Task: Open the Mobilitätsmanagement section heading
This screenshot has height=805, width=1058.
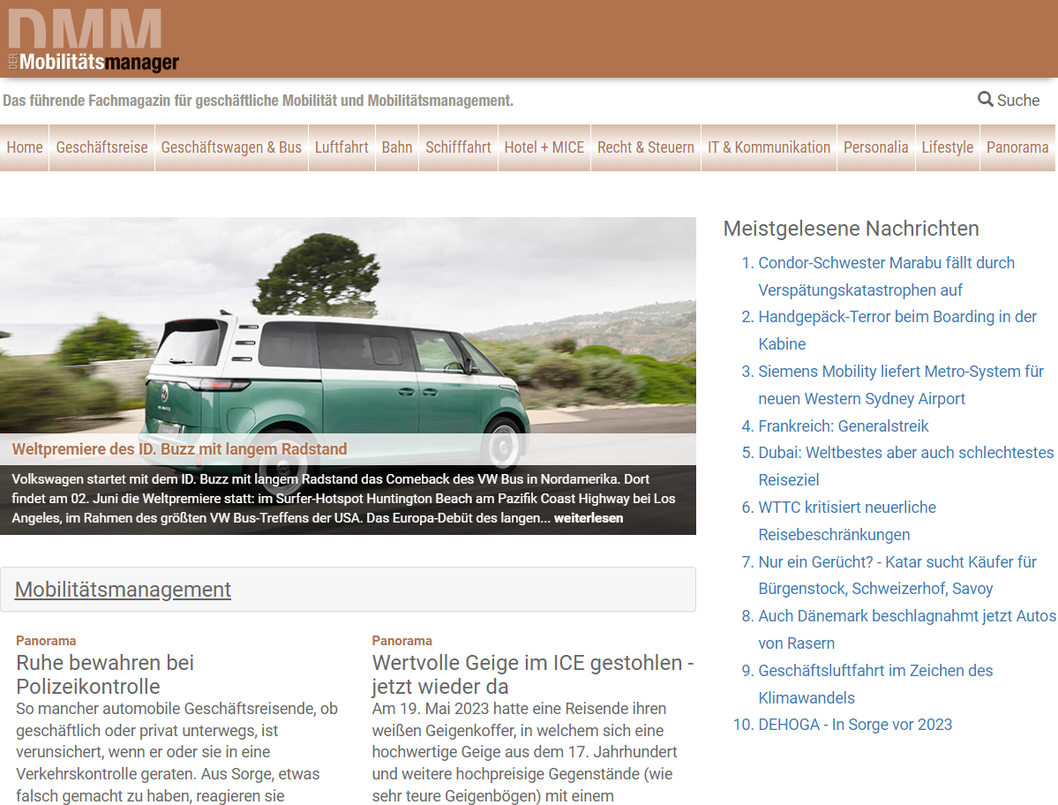Action: tap(123, 589)
